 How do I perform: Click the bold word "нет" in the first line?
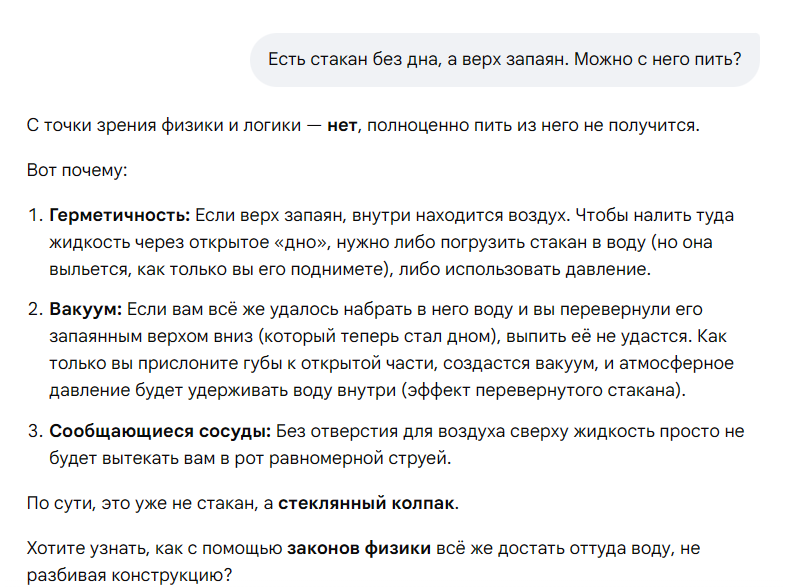point(341,127)
